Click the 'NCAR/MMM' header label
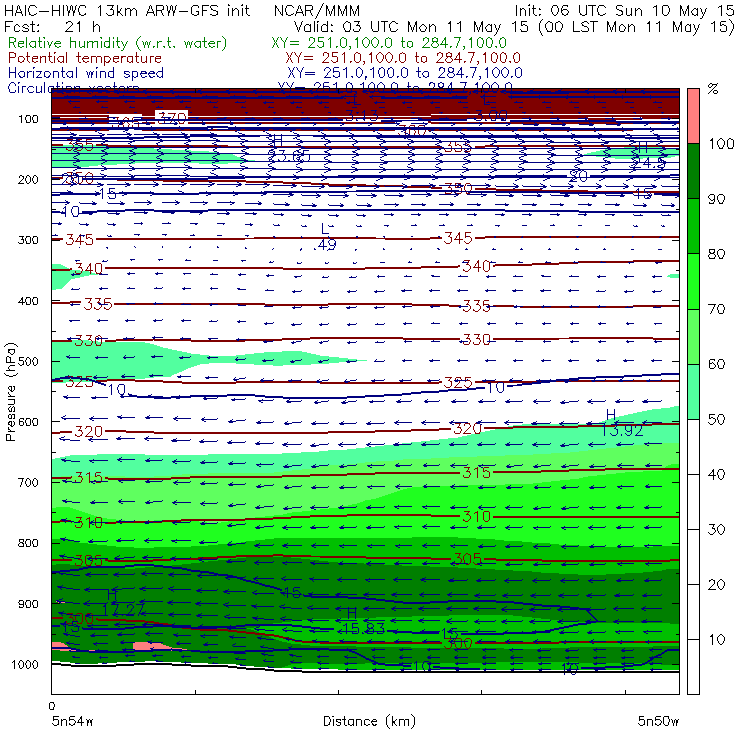The height and width of the screenshot is (740, 740). 317,11
